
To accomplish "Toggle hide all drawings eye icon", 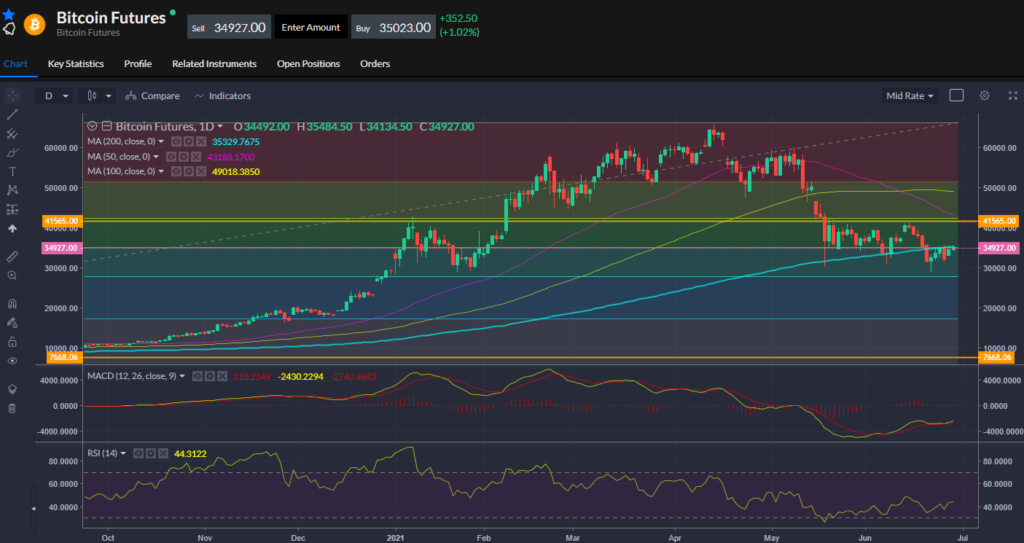I will (x=12, y=361).
